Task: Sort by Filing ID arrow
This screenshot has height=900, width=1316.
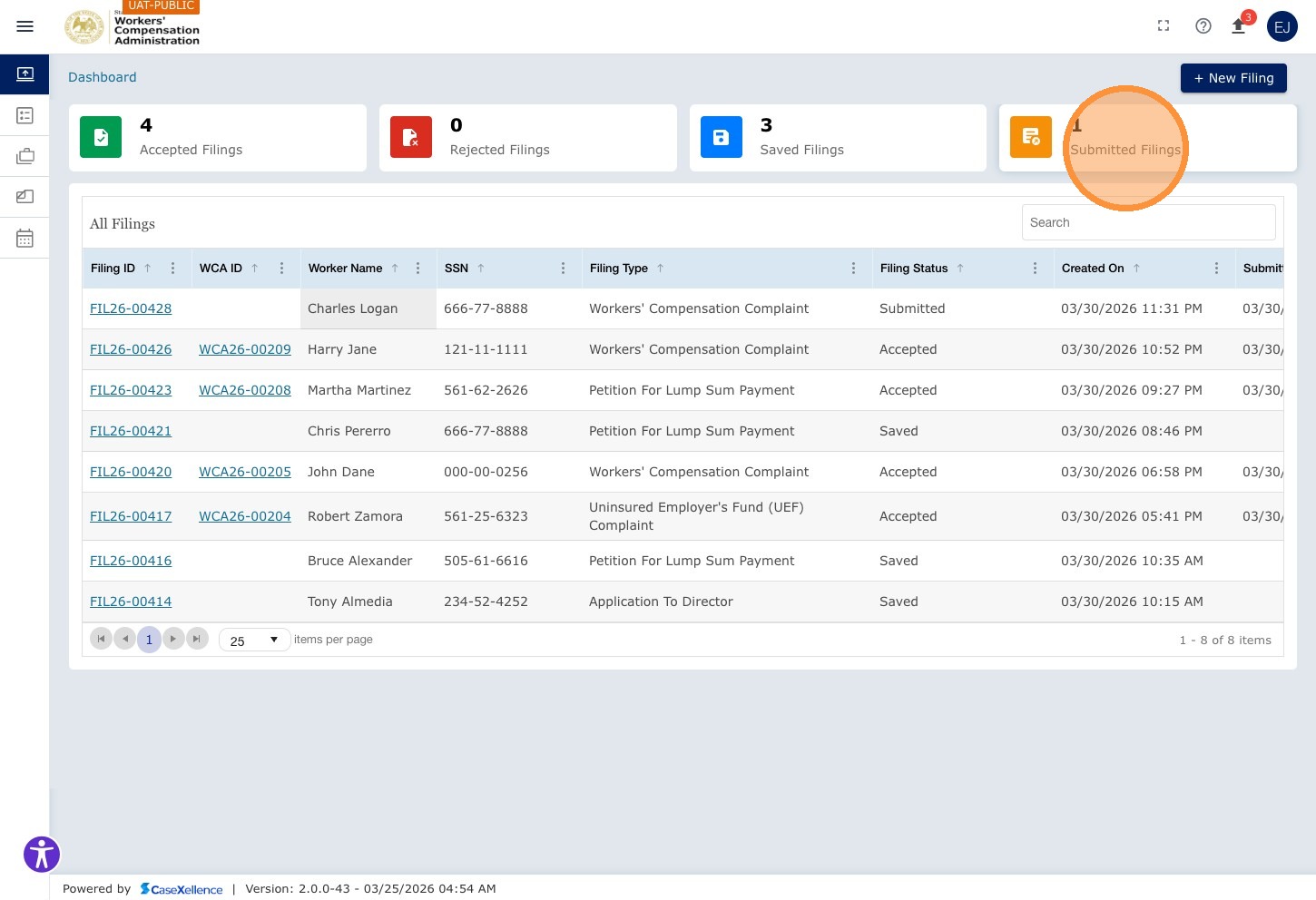Action: pyautogui.click(x=147, y=269)
